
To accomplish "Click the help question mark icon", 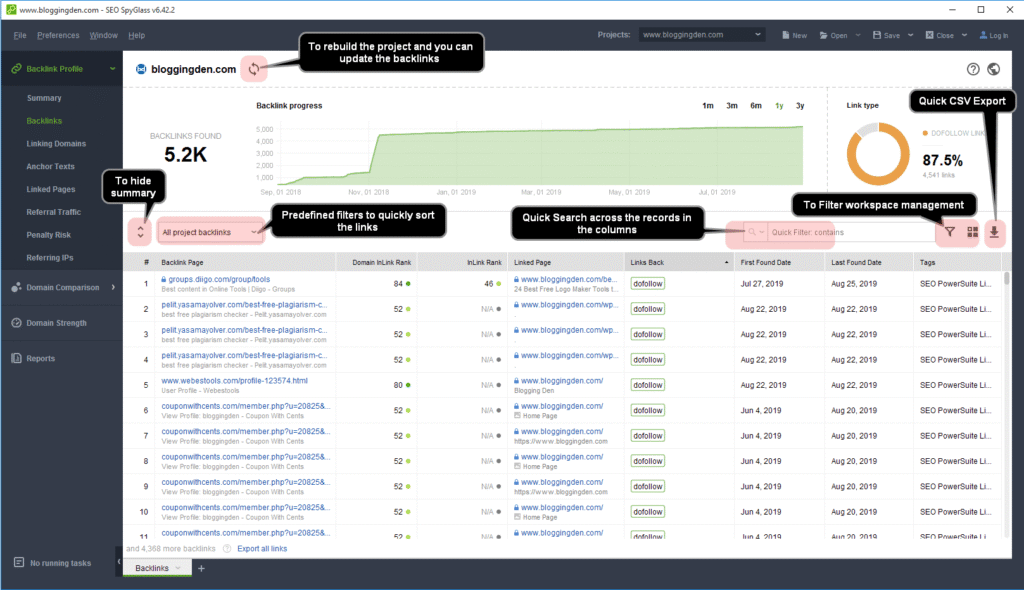I will pos(972,69).
